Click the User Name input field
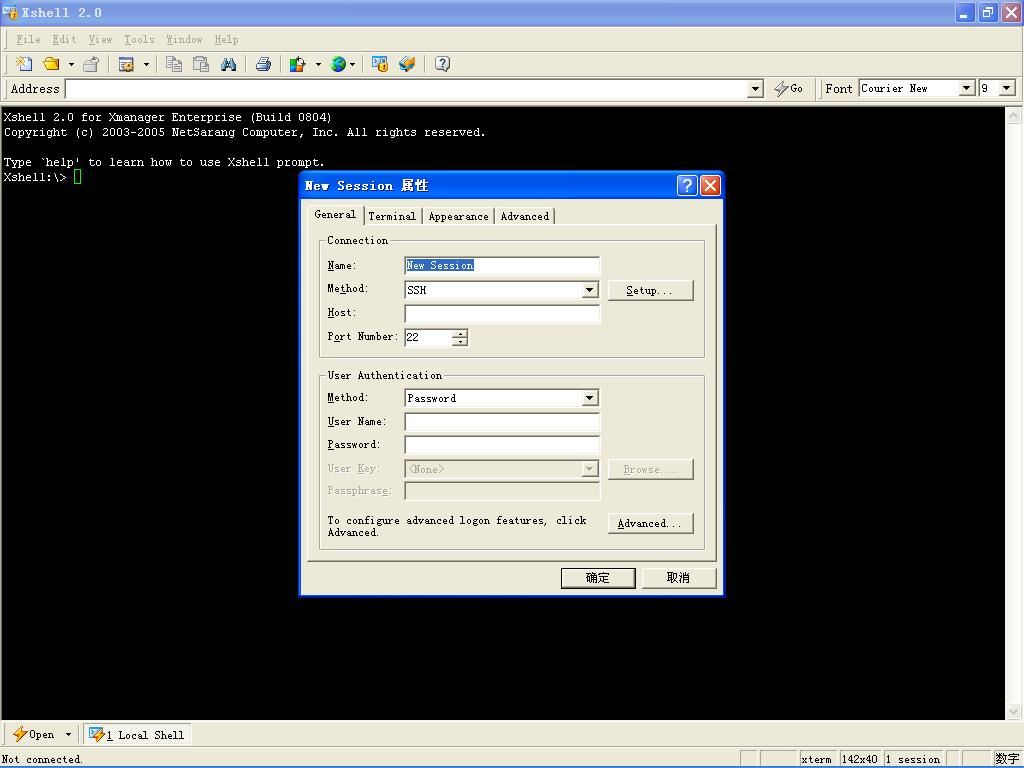Image resolution: width=1024 pixels, height=768 pixels. point(502,422)
